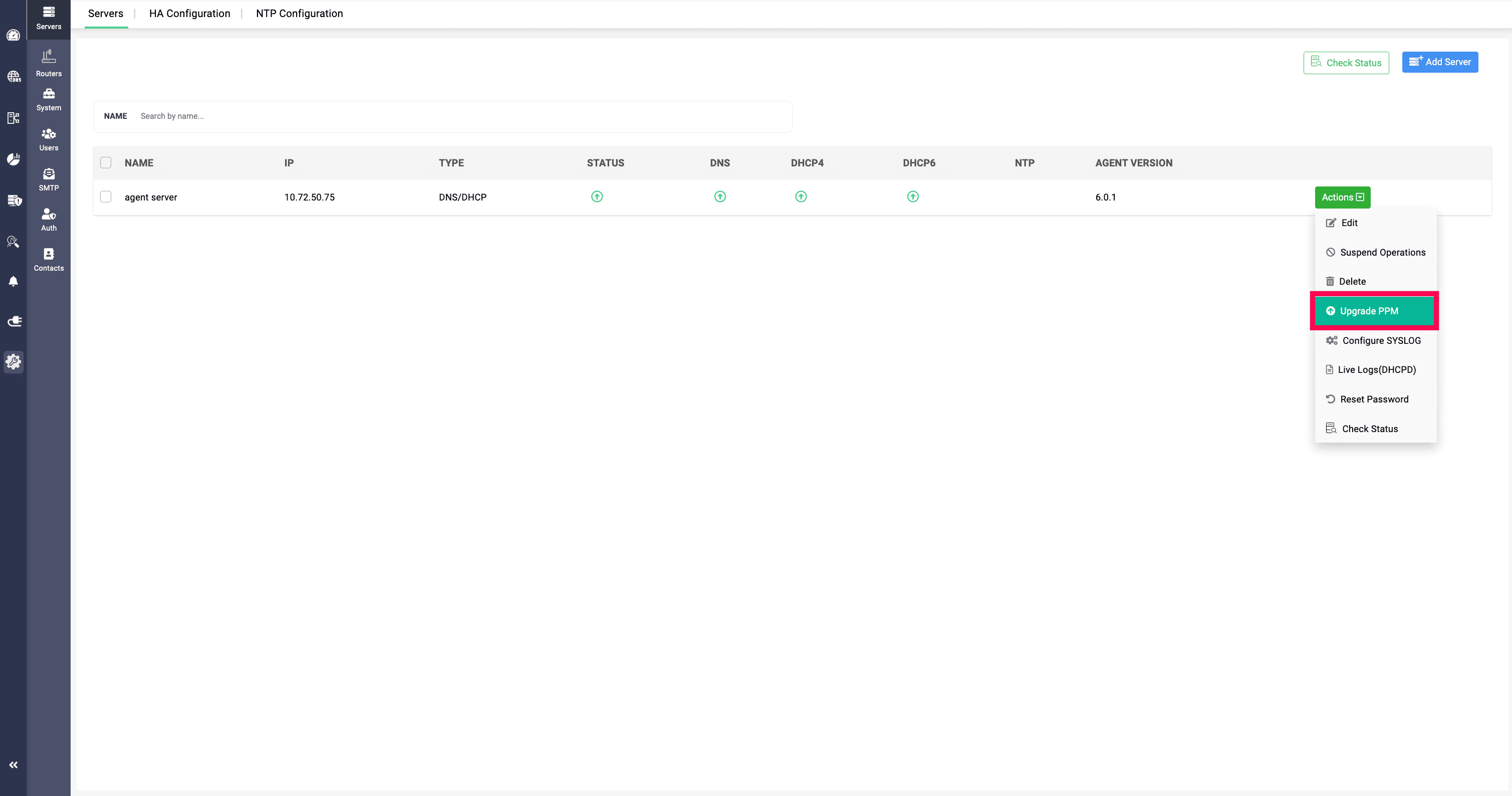Open the Dashboard speedometer icon
The image size is (1512, 796).
13,35
